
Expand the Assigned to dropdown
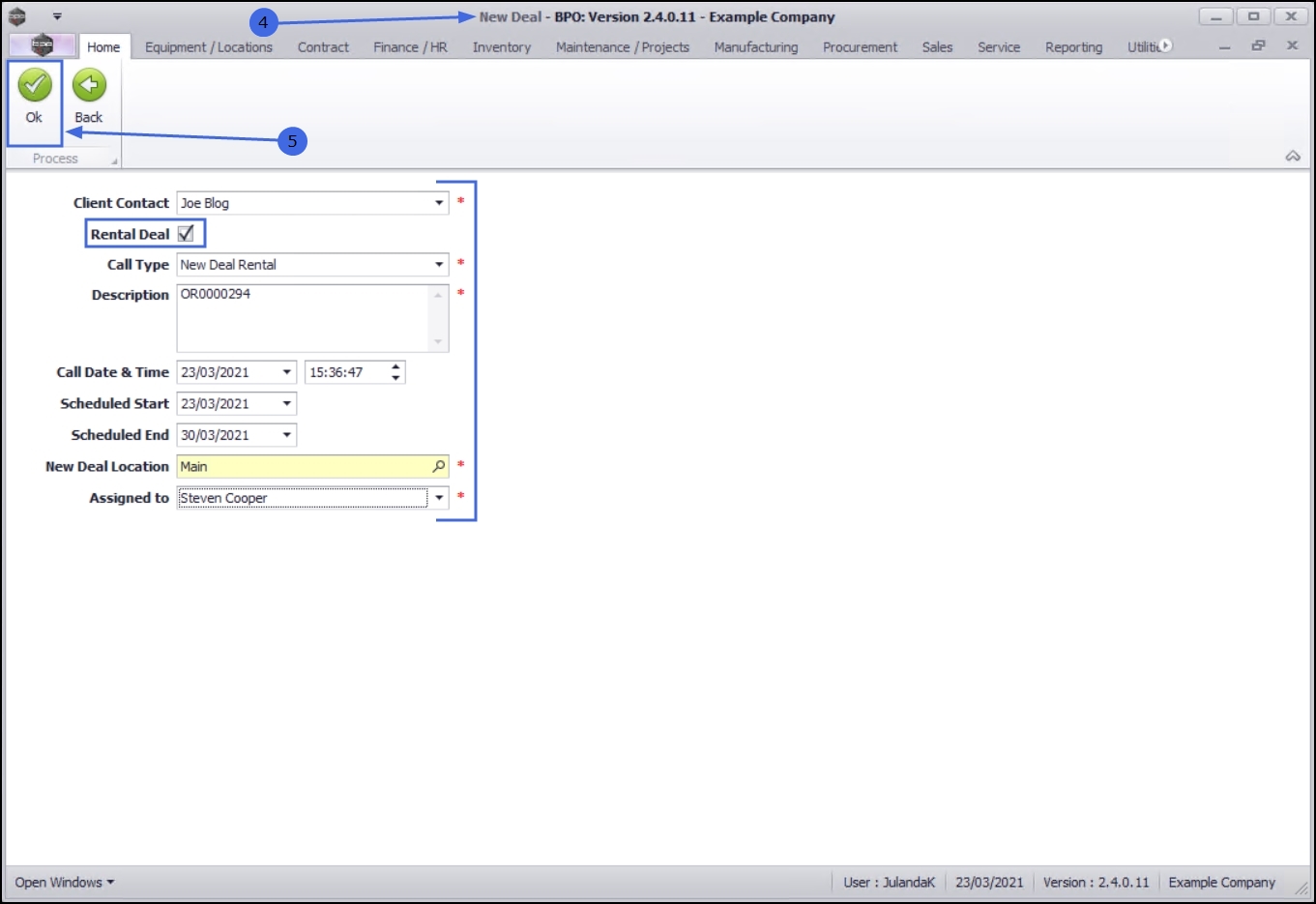(x=439, y=498)
